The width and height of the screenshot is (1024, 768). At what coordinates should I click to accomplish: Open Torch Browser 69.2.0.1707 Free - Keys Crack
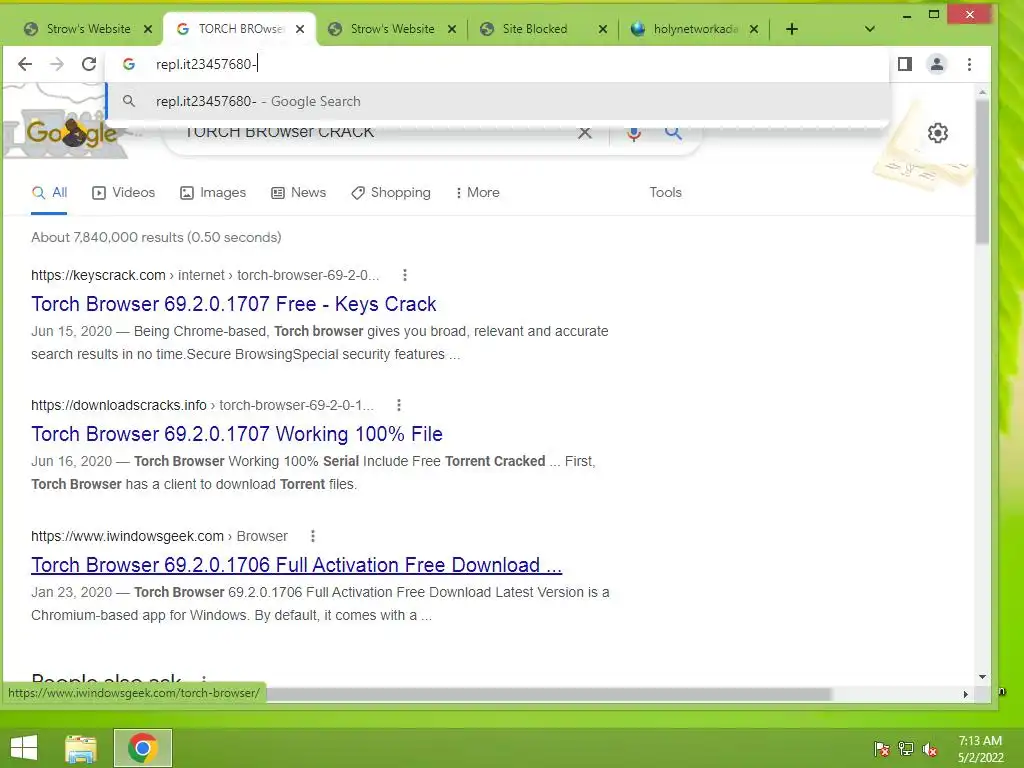click(234, 304)
